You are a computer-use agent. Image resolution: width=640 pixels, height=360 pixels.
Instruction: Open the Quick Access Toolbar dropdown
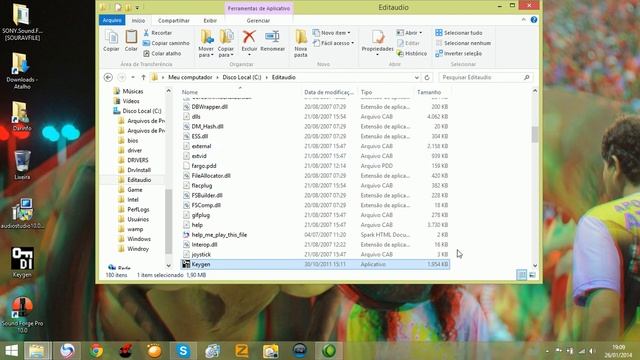pos(138,7)
